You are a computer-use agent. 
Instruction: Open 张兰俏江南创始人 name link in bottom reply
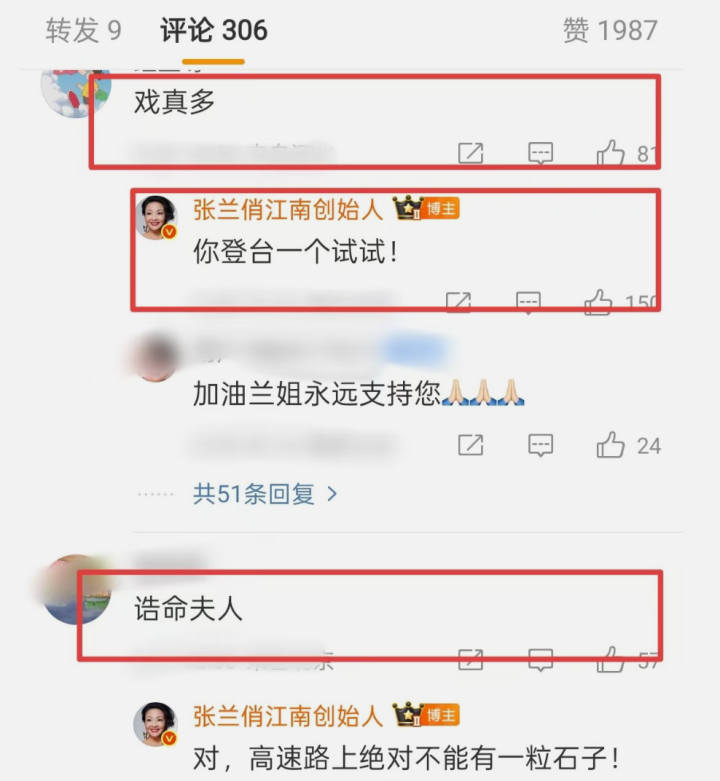coord(288,716)
